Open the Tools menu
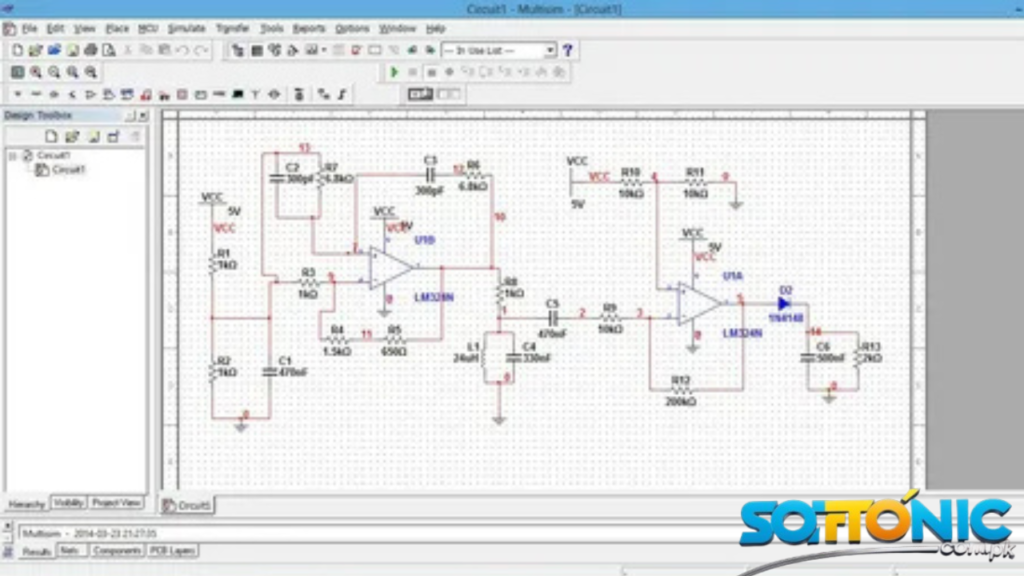The image size is (1024, 576). 272,29
